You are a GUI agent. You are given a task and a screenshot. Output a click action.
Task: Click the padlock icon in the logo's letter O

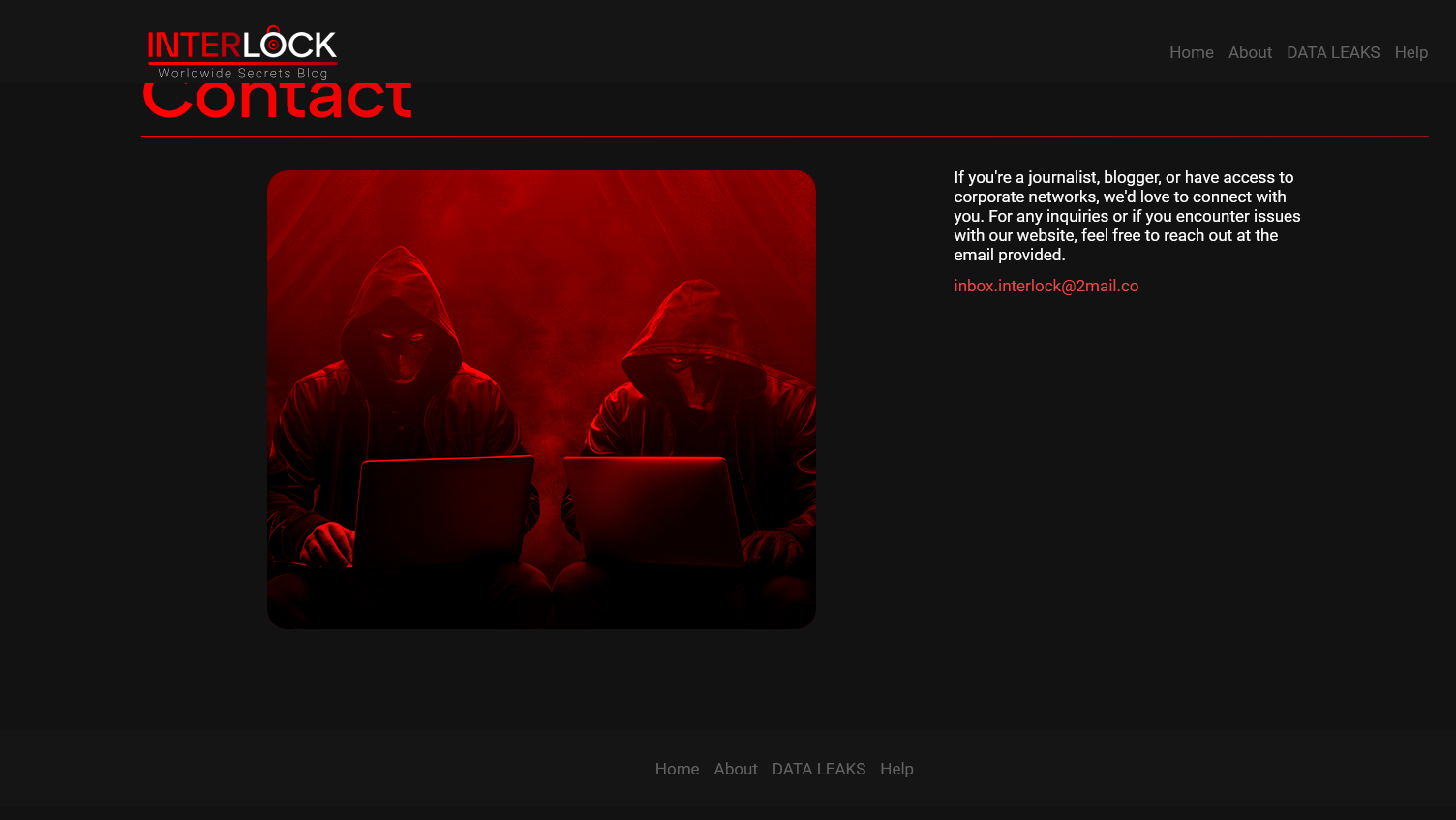(274, 42)
